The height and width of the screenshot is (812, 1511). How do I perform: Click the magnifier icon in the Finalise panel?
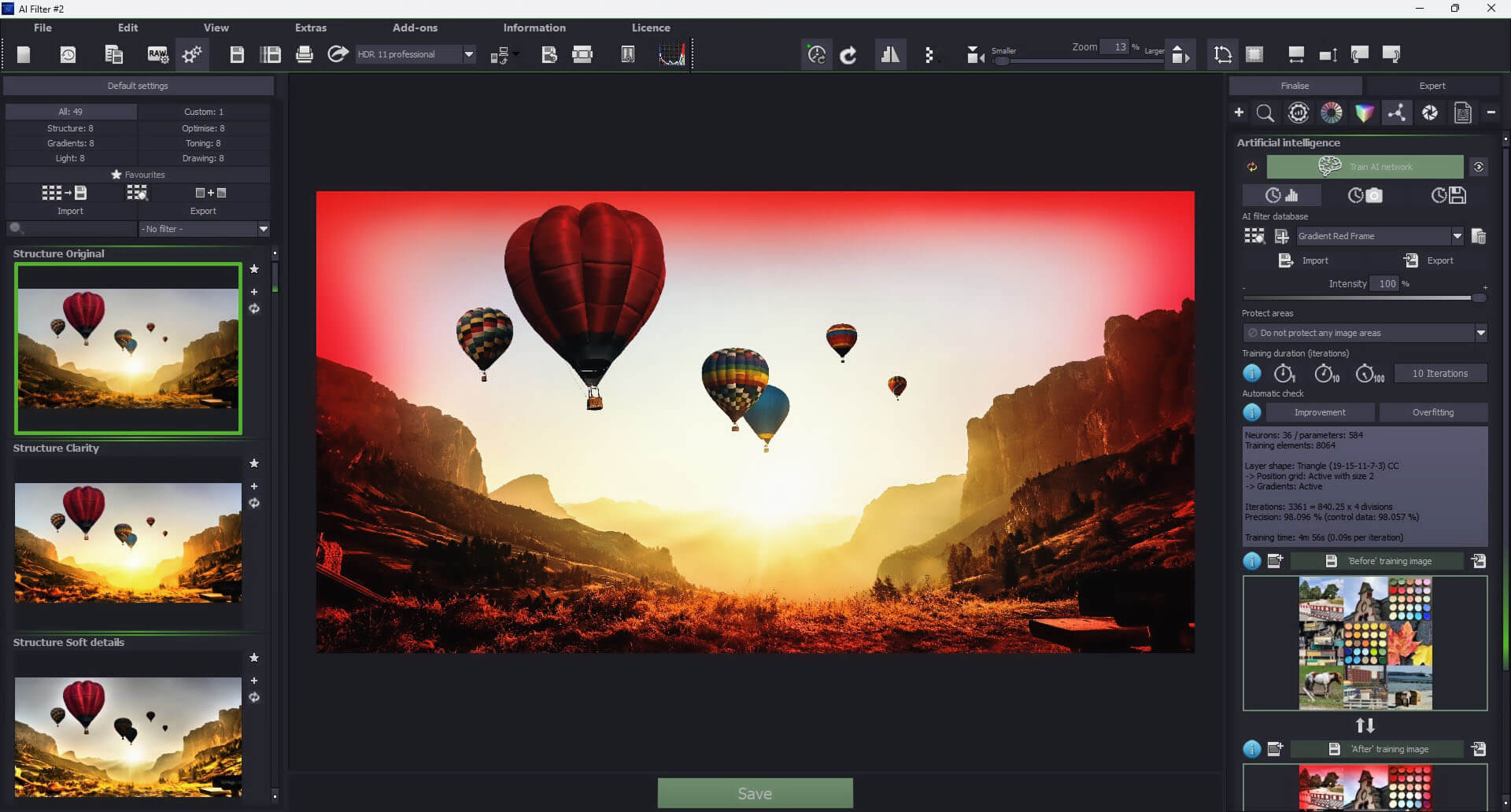(x=1265, y=113)
